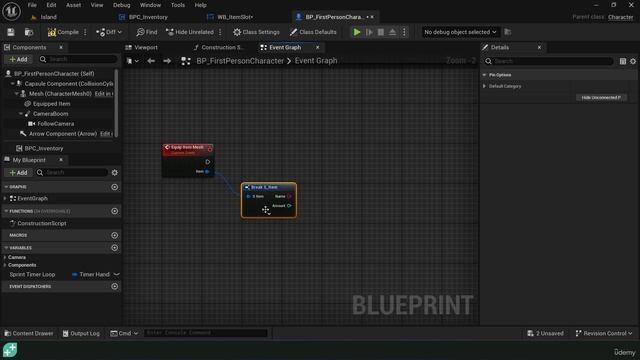Collapse the Mesh (CharacterMesh0) tree
640x360 pixels.
pyautogui.click(x=17, y=93)
